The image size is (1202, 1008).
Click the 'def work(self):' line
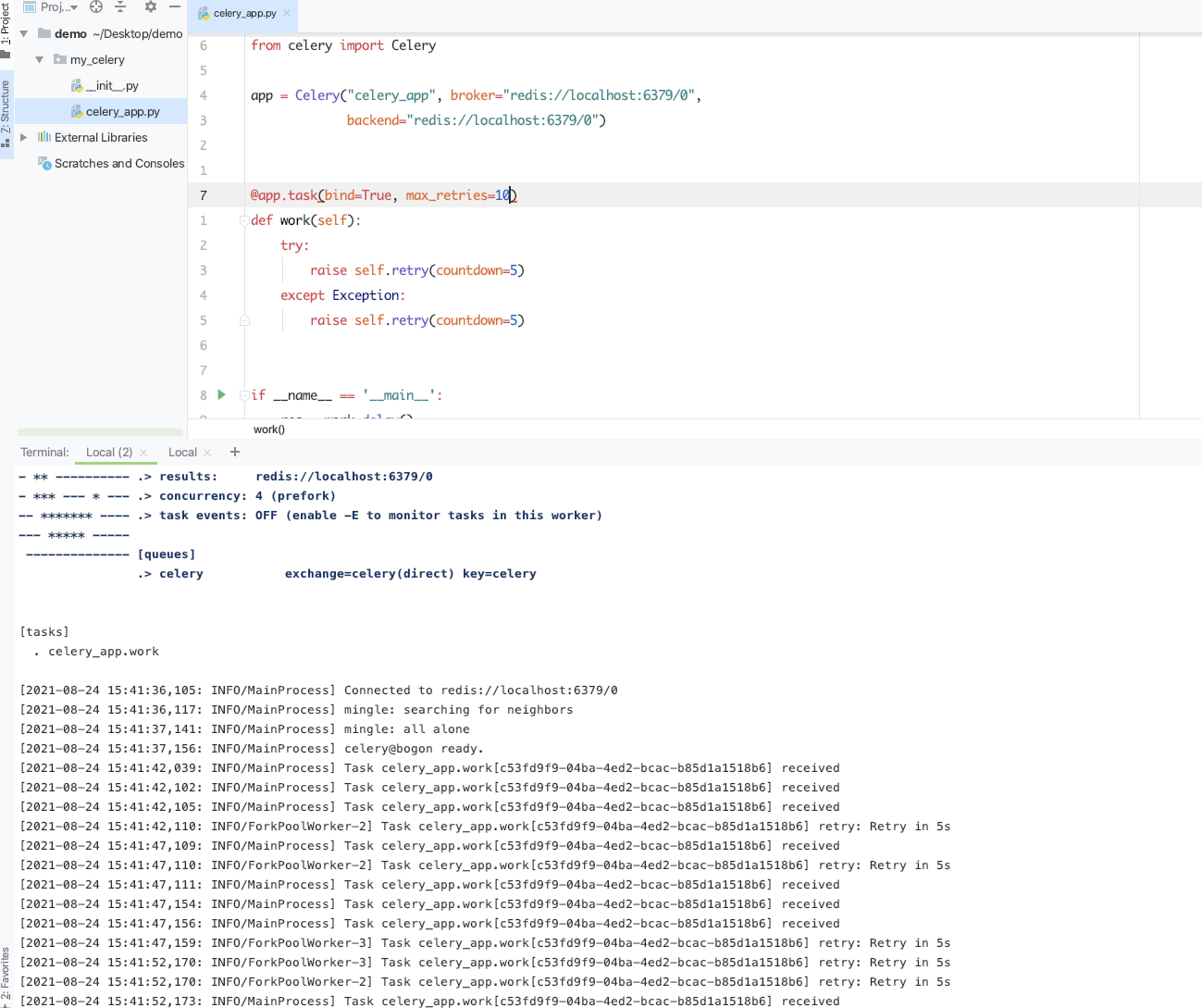click(306, 220)
